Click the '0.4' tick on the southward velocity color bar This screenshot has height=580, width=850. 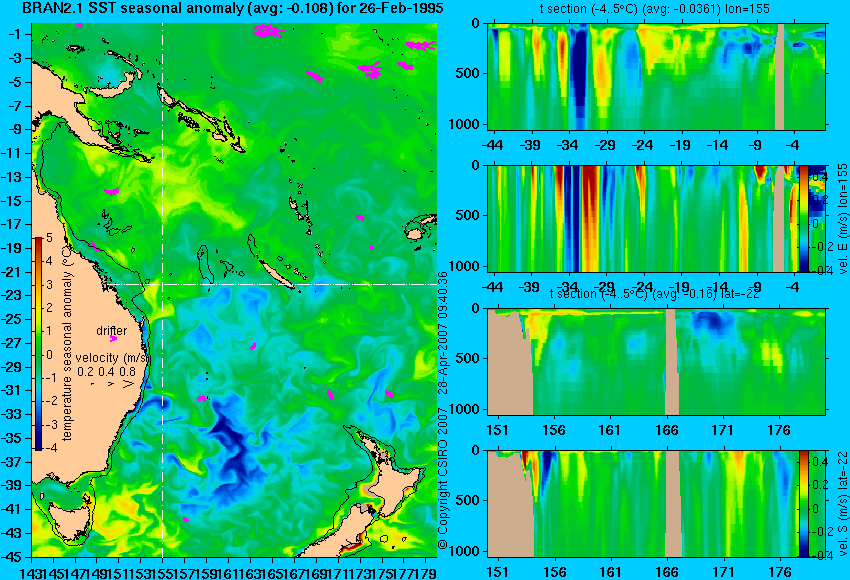(818, 461)
